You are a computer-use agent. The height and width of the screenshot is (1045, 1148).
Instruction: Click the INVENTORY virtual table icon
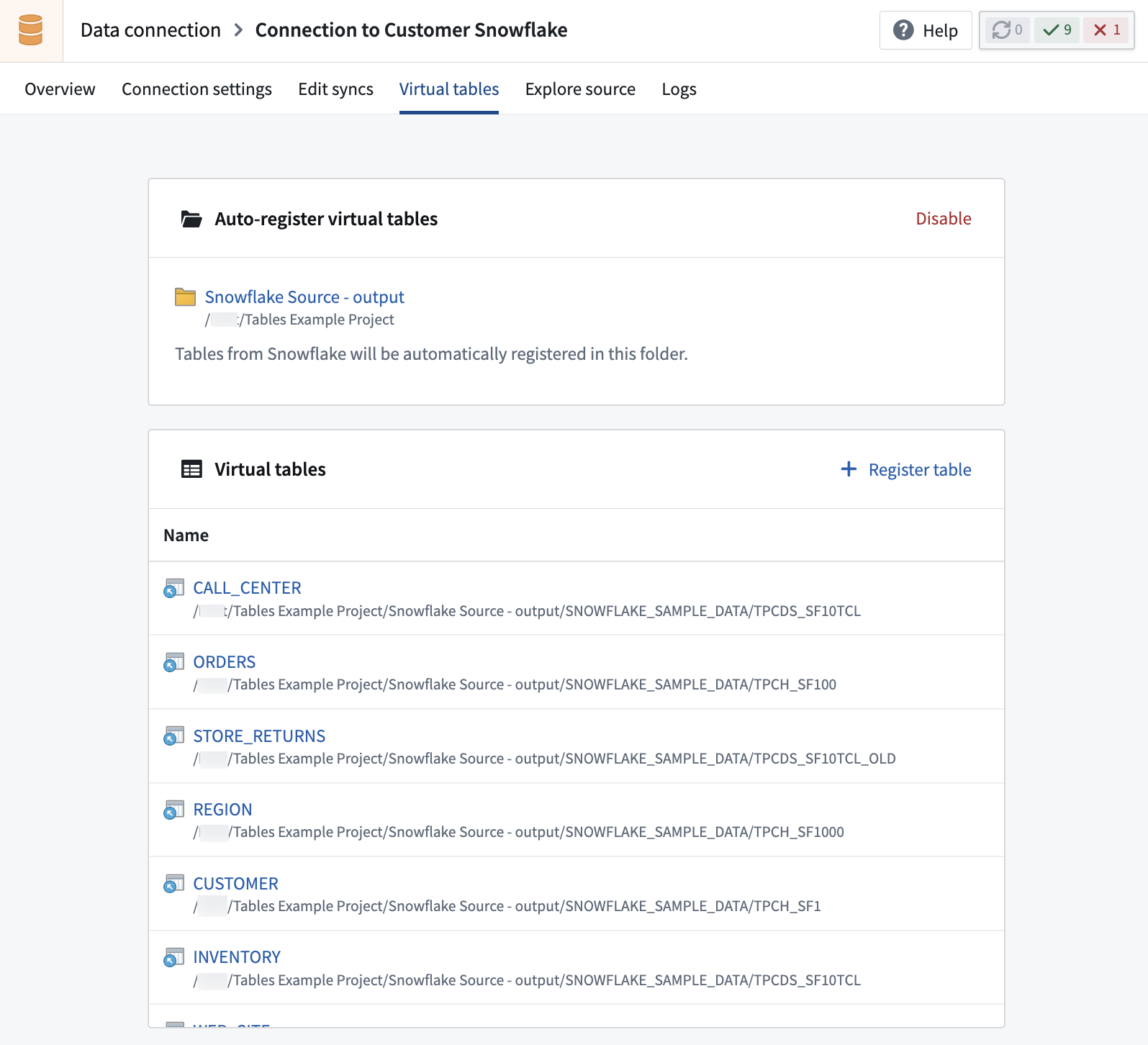(173, 957)
